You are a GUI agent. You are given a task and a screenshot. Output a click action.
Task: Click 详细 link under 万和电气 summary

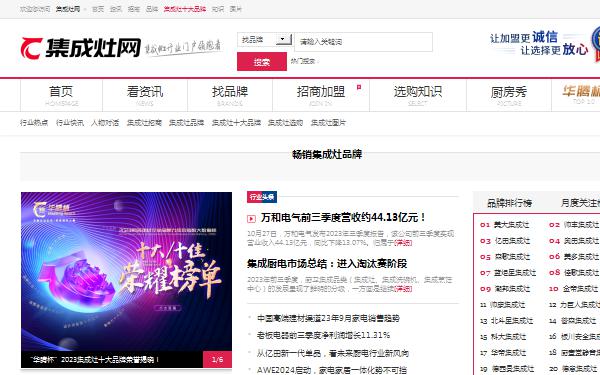pyautogui.click(x=403, y=243)
